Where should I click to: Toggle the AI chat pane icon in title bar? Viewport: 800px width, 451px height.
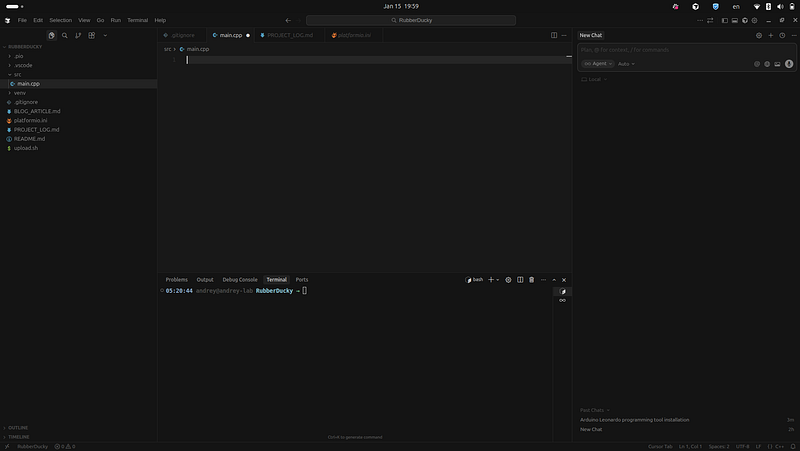(x=744, y=20)
